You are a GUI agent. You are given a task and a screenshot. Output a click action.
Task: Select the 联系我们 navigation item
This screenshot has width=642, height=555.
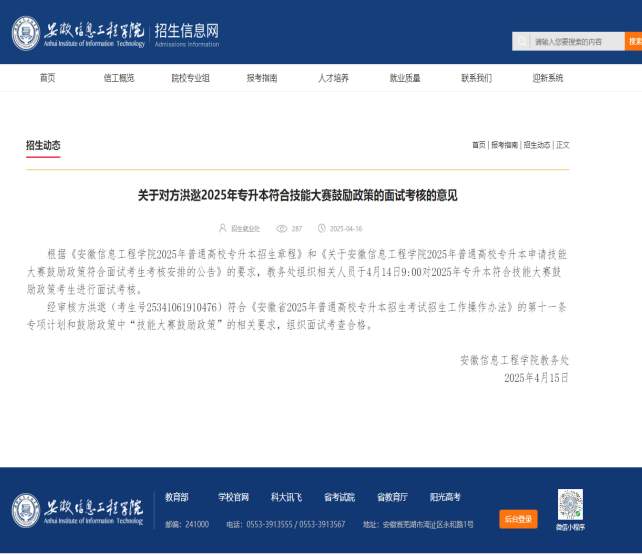point(476,78)
